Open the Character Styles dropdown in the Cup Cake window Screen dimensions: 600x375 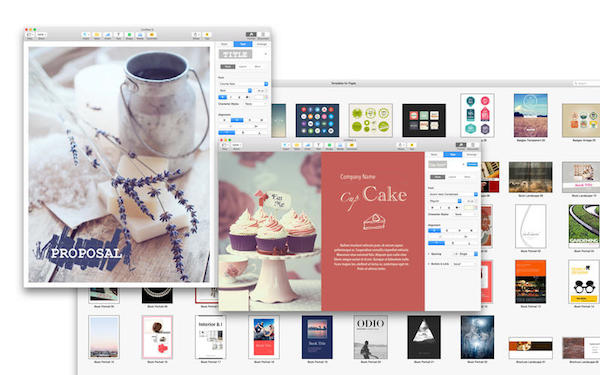[465, 214]
